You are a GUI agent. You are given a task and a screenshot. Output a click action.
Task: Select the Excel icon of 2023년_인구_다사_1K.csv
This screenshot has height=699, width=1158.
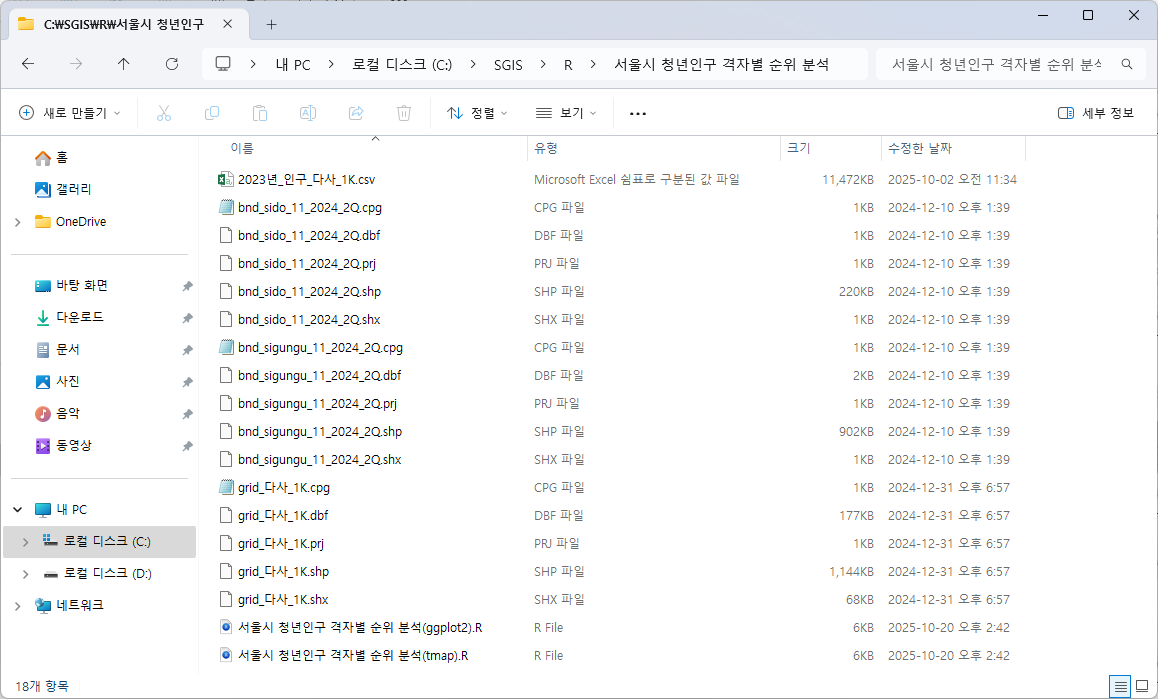pyautogui.click(x=226, y=180)
